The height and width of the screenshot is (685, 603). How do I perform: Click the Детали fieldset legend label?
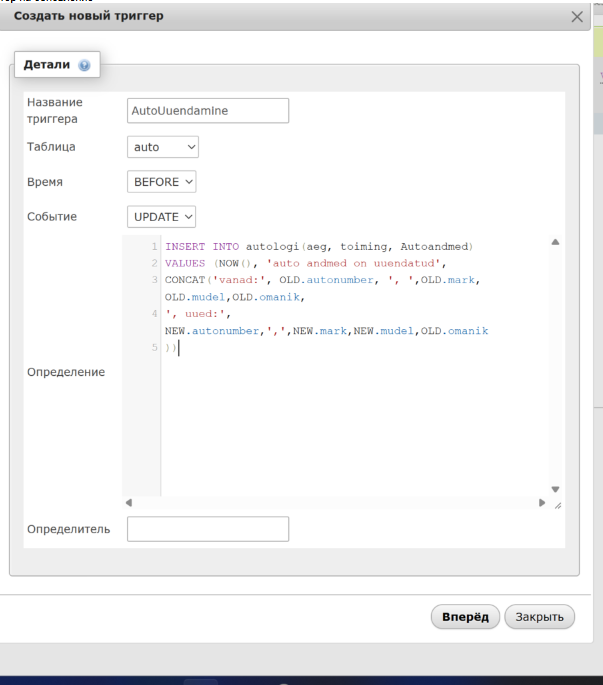pyautogui.click(x=47, y=65)
